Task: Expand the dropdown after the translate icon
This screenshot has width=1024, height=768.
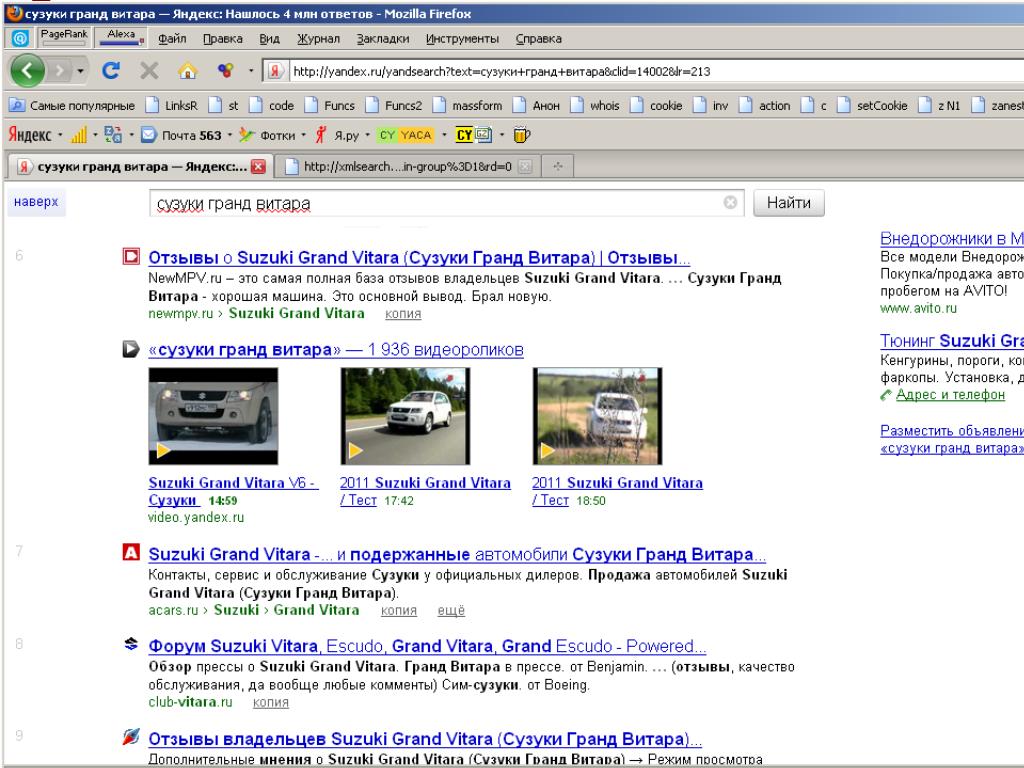Action: coord(131,135)
